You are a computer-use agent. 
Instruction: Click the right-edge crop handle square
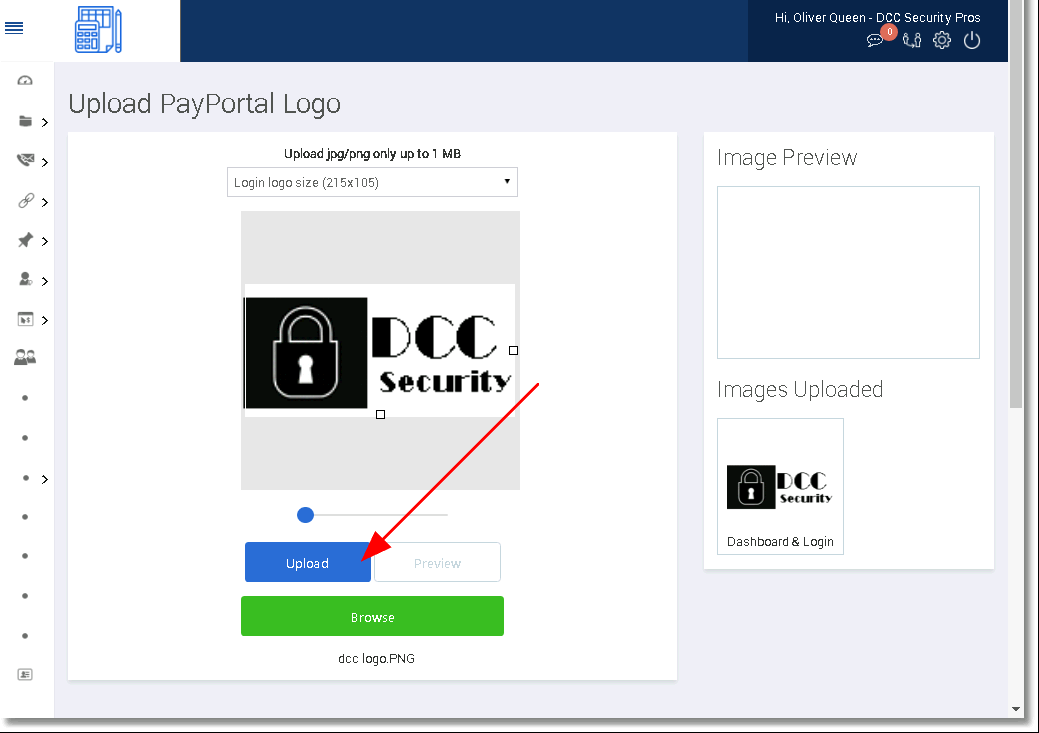pos(514,351)
